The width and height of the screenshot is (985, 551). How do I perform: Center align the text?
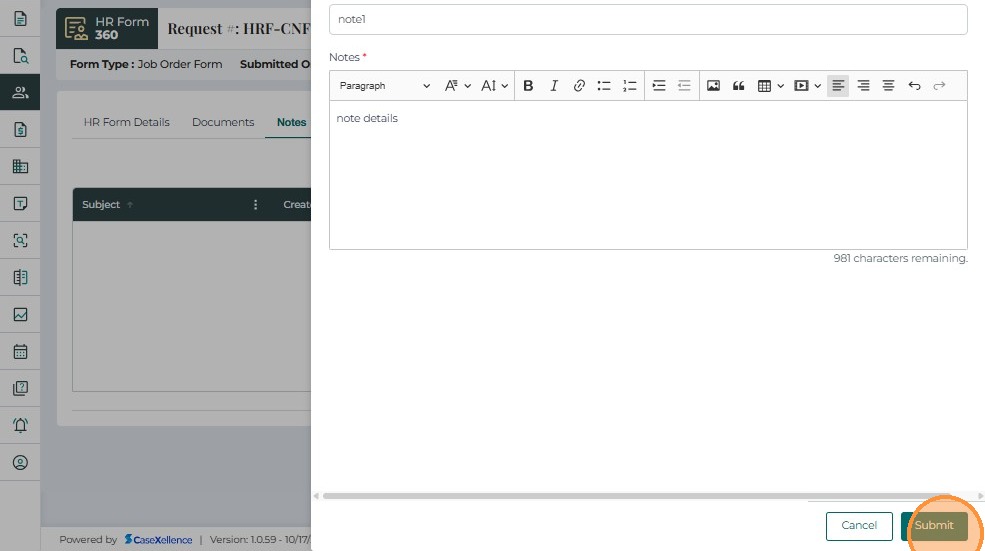coord(888,85)
